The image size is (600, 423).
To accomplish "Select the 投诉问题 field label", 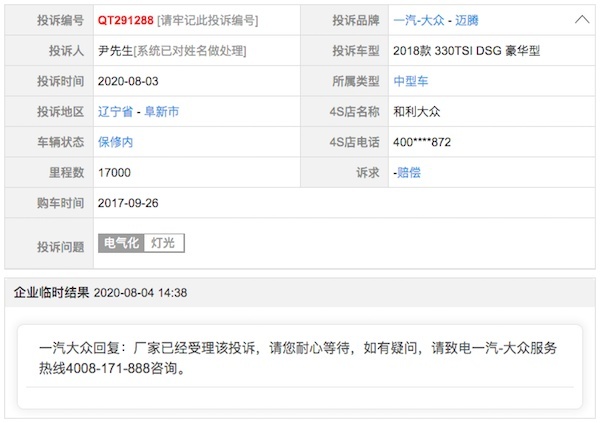I will click(x=60, y=247).
